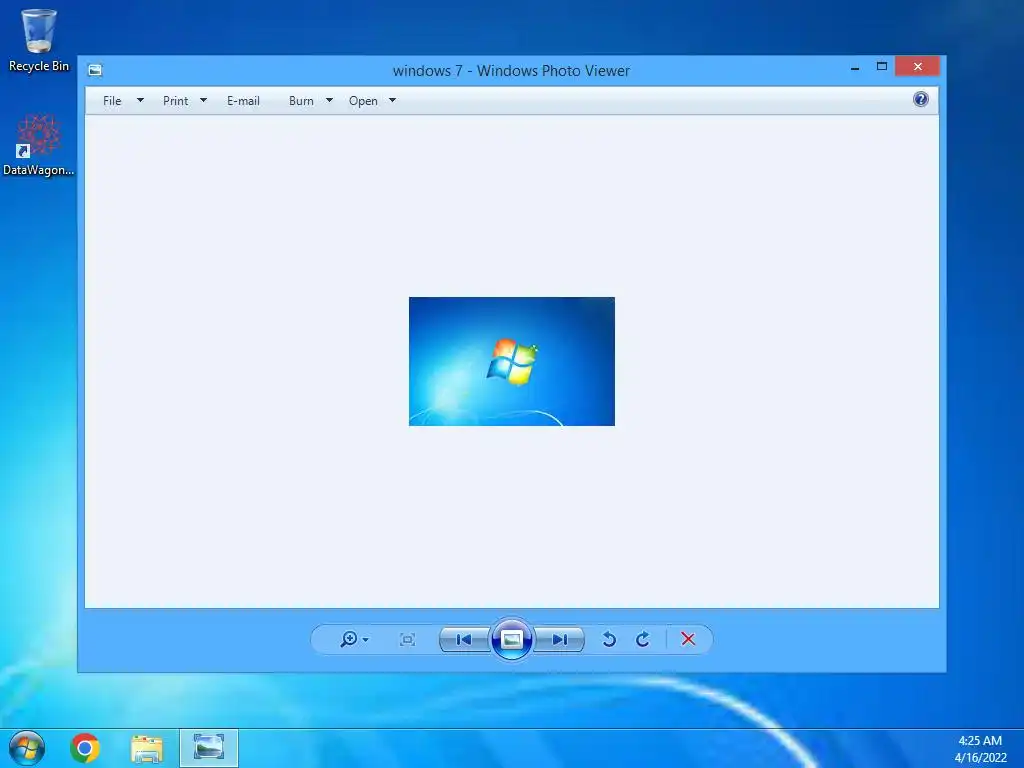Open the Windows Start menu orb
This screenshot has height=768, width=1024.
[27, 748]
